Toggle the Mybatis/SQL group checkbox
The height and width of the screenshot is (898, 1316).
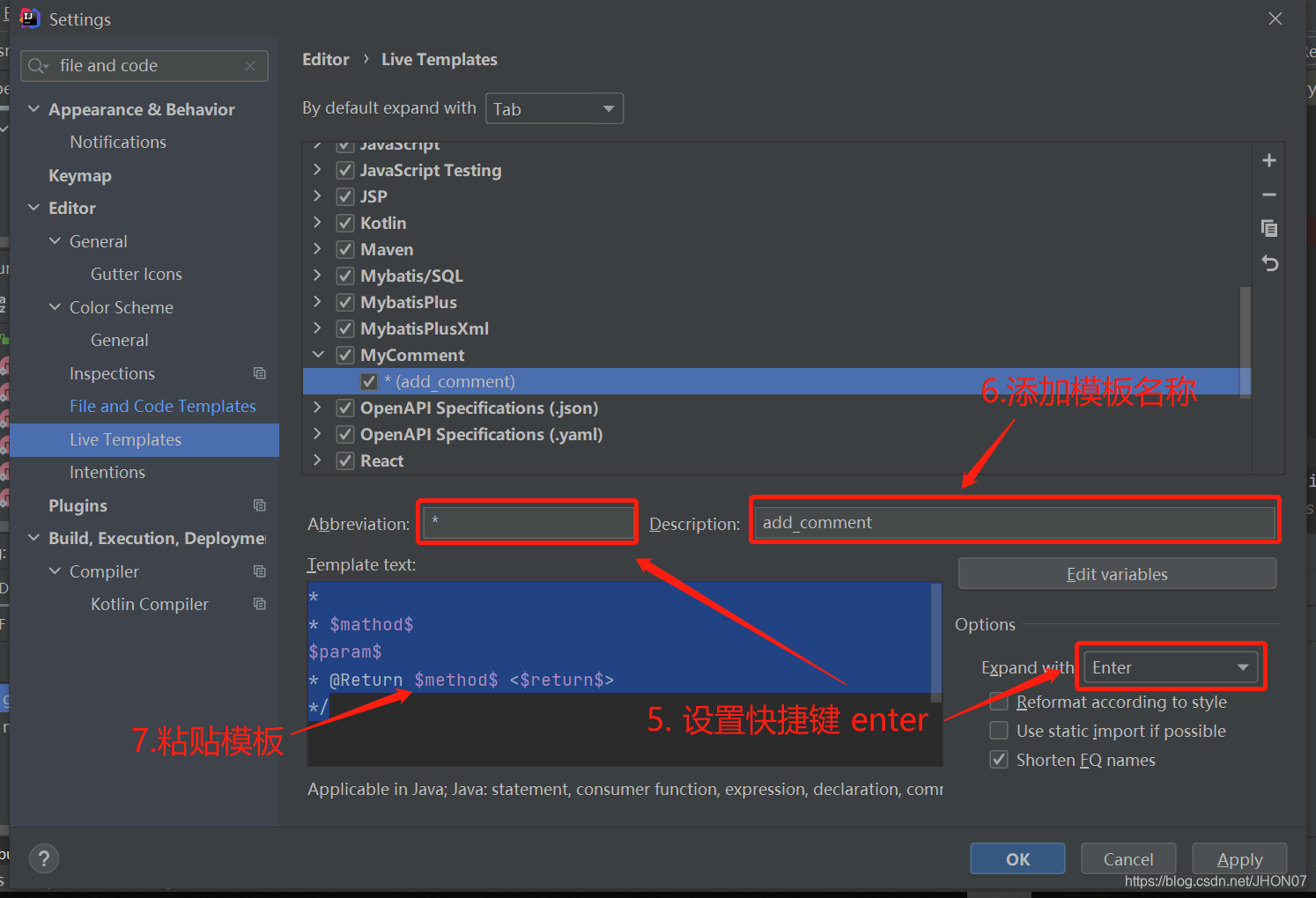point(345,276)
